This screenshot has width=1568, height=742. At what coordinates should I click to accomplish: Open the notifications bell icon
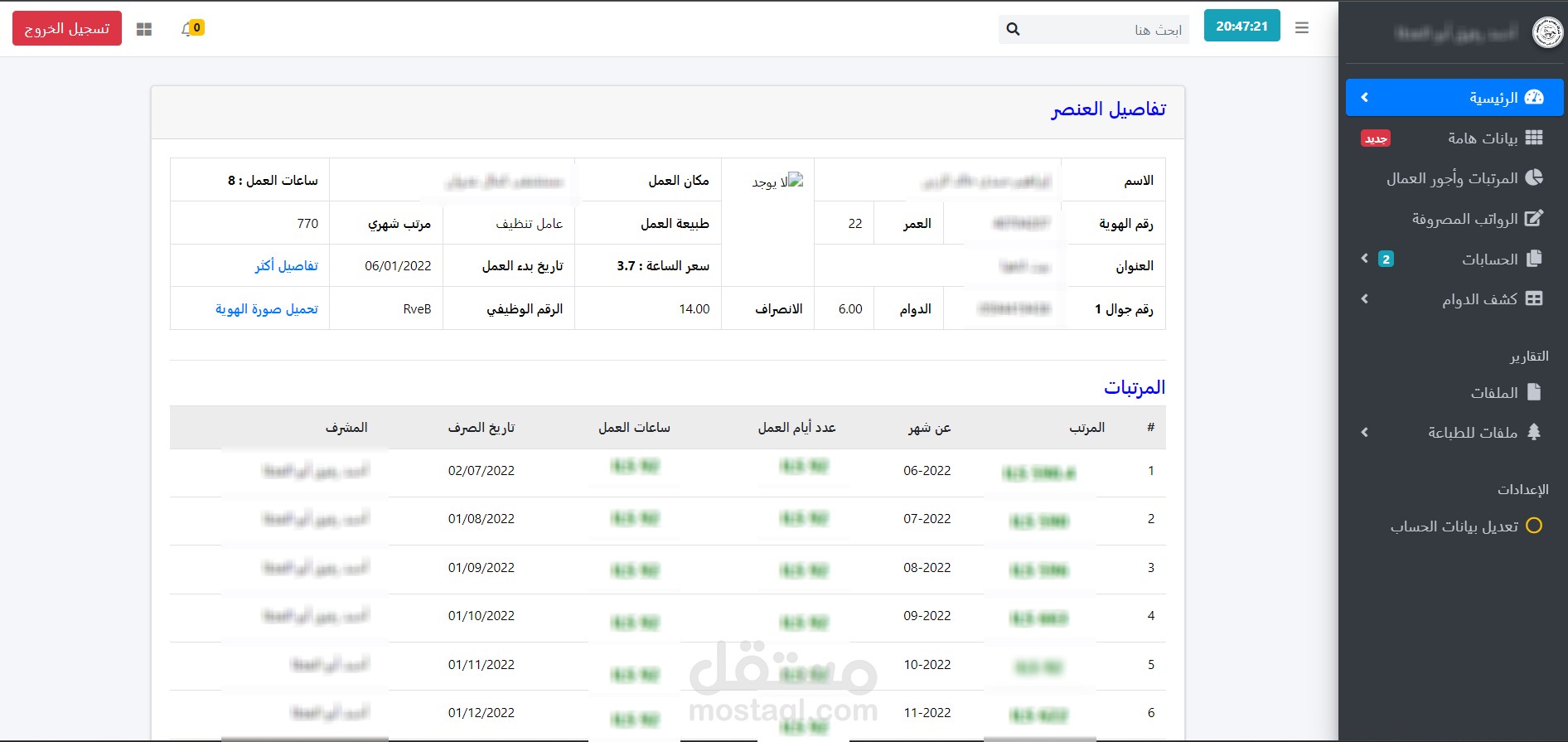[x=187, y=29]
